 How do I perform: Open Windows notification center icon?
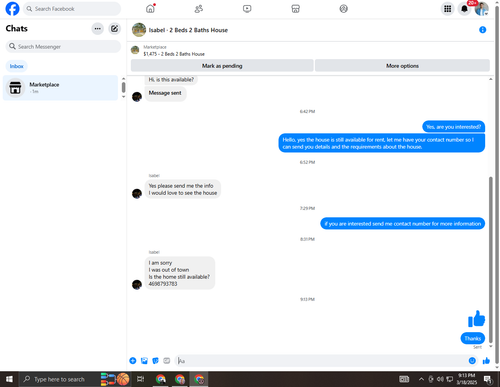pos(488,379)
